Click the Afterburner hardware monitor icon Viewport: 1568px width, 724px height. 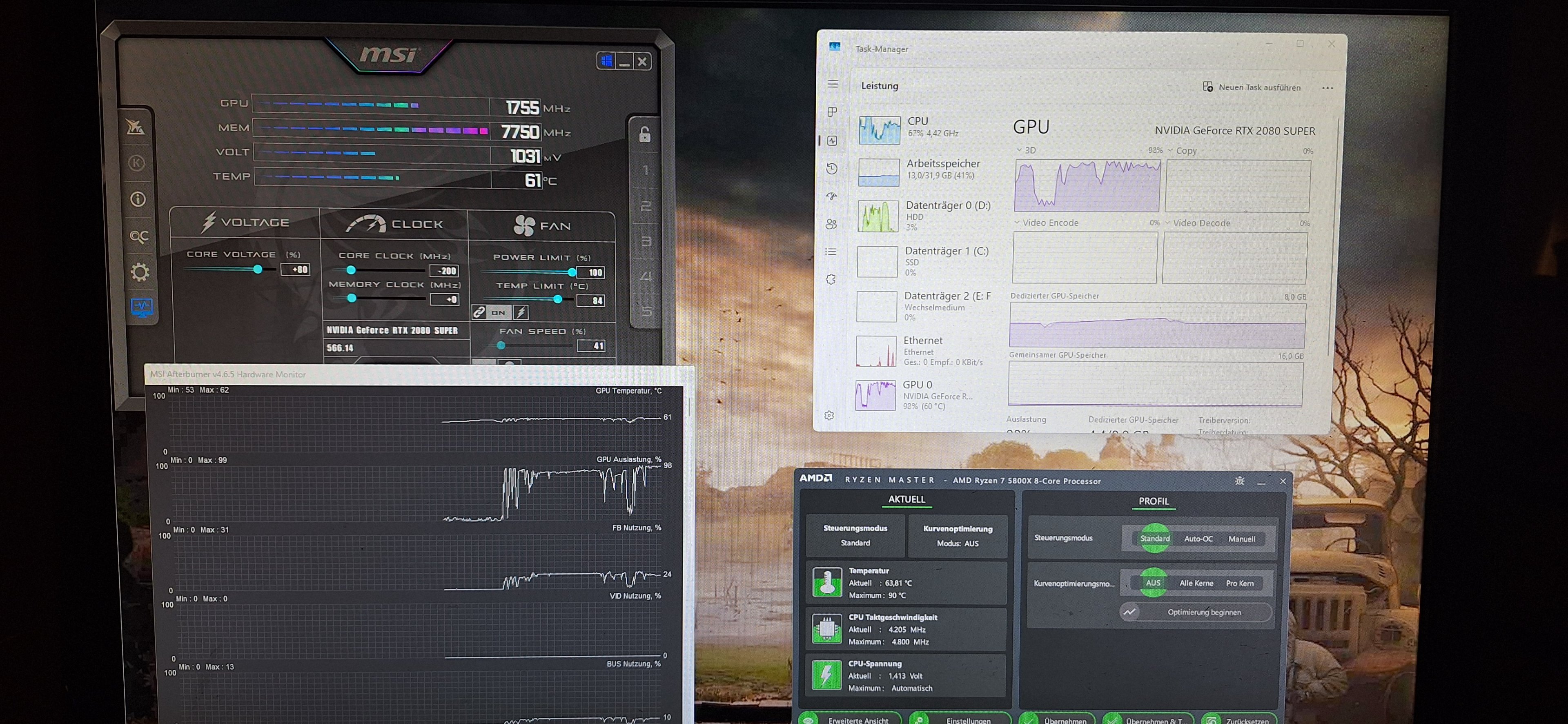coord(142,306)
